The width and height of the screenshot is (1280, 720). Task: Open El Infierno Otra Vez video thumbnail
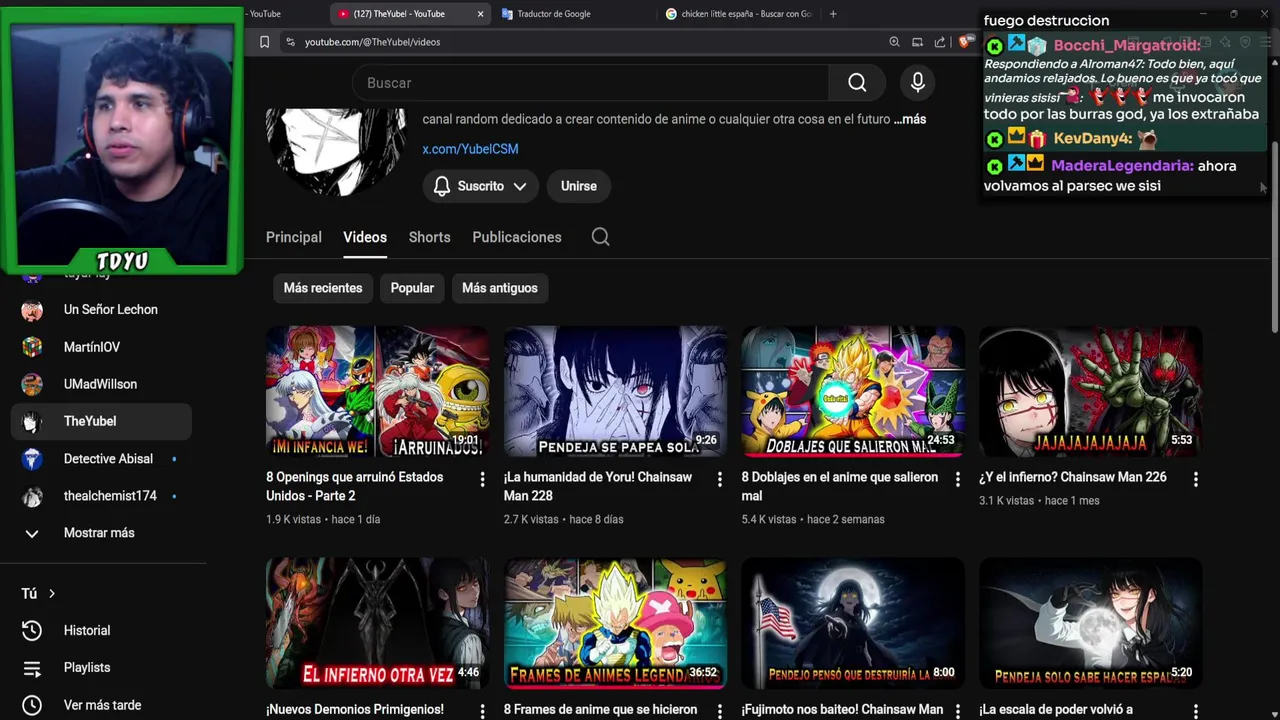pos(377,624)
